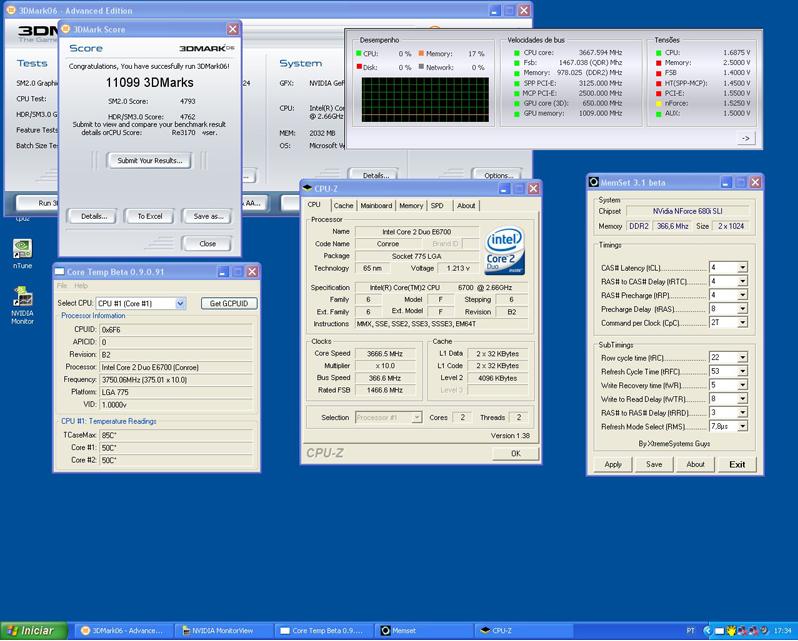Click the Core Speed value in CPU-Z
This screenshot has height=641, width=798.
pyautogui.click(x=385, y=354)
